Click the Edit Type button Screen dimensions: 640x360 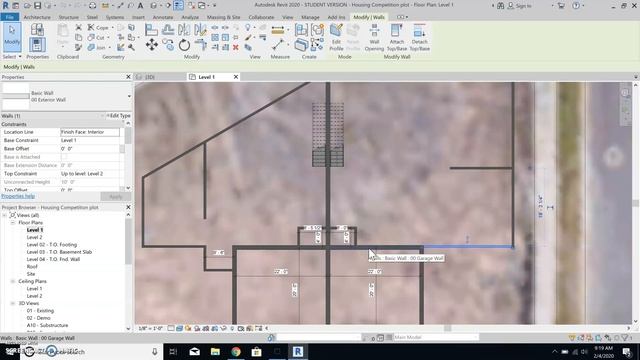118,116
